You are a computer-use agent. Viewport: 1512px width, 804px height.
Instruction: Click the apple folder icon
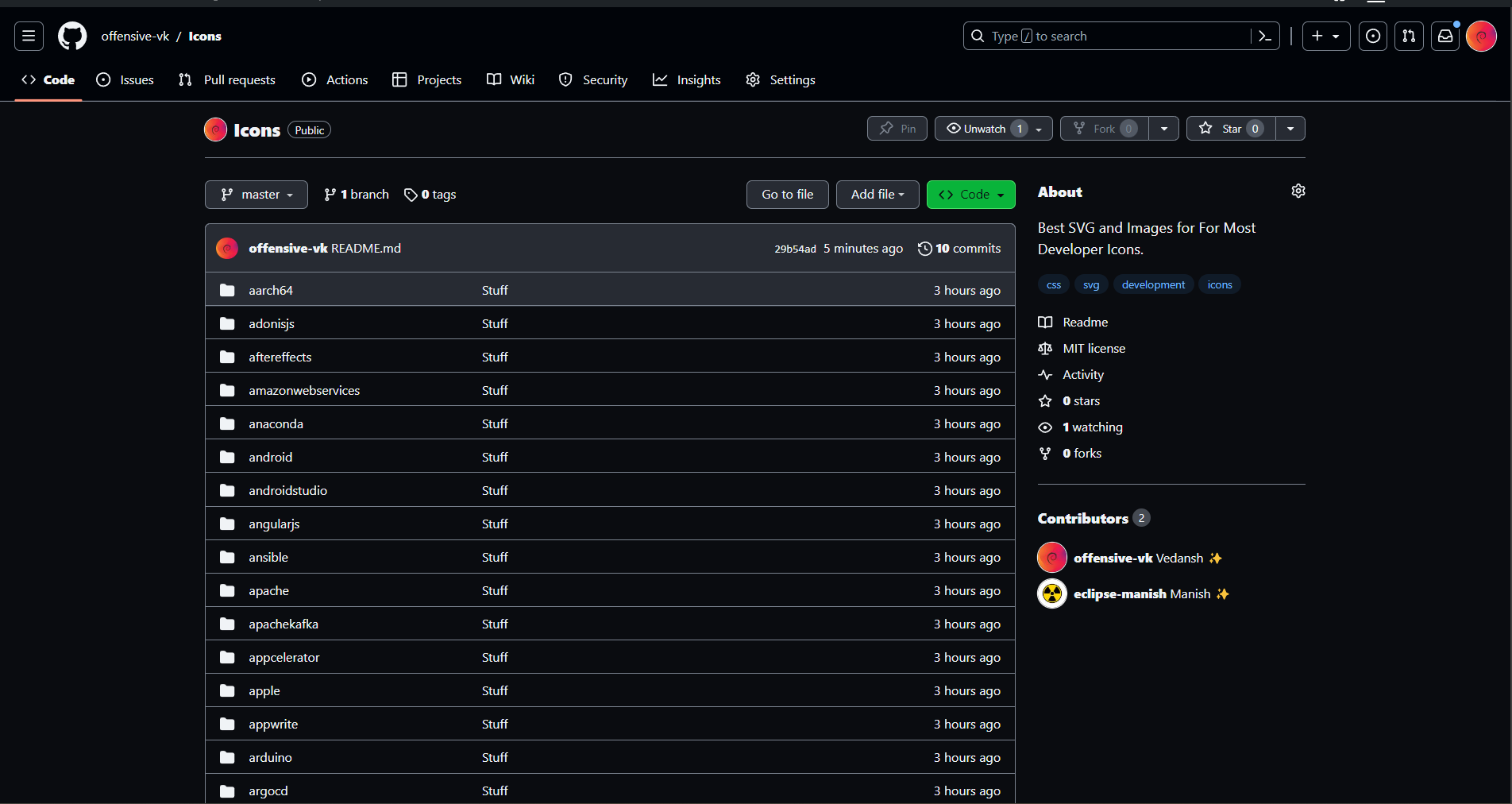pos(227,690)
